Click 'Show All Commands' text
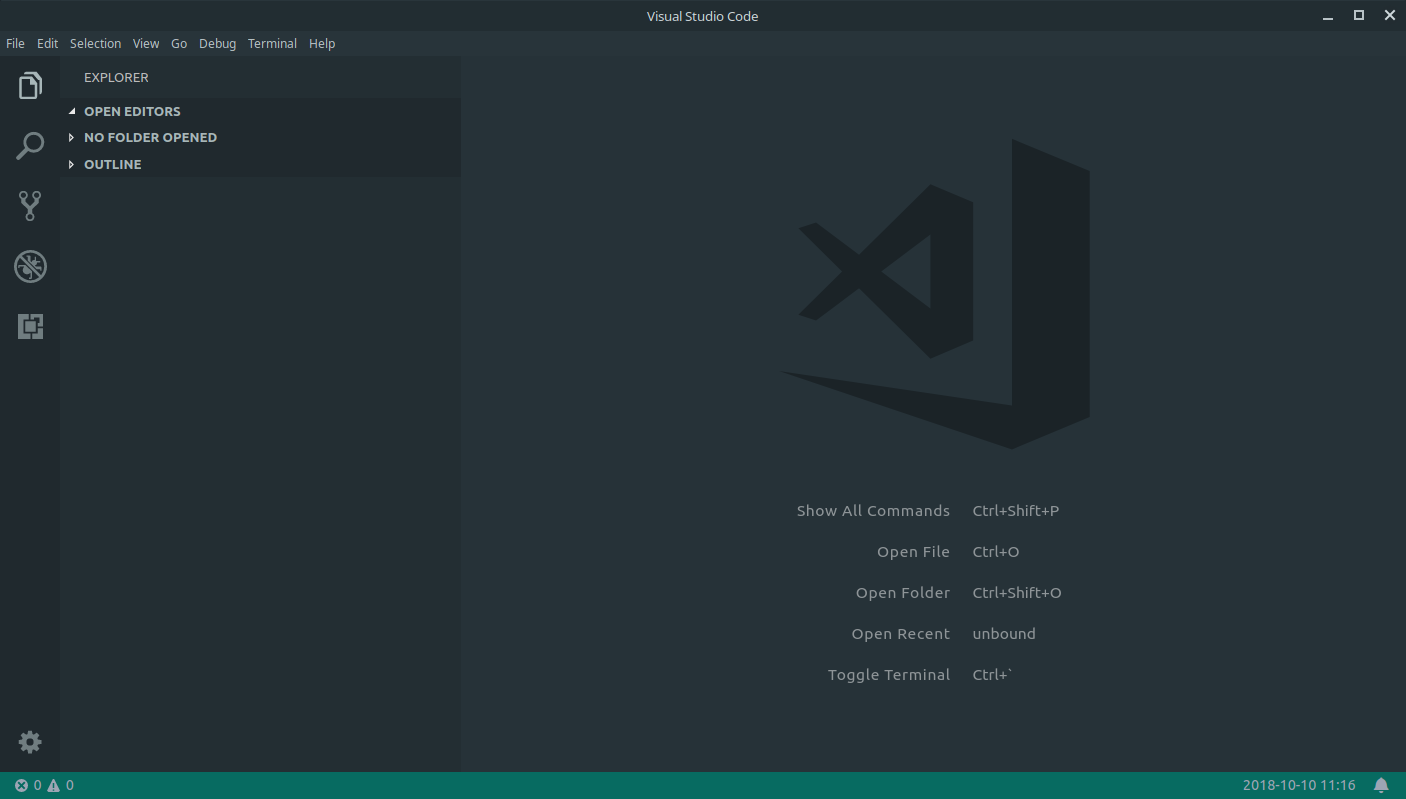The image size is (1406, 799). [873, 511]
